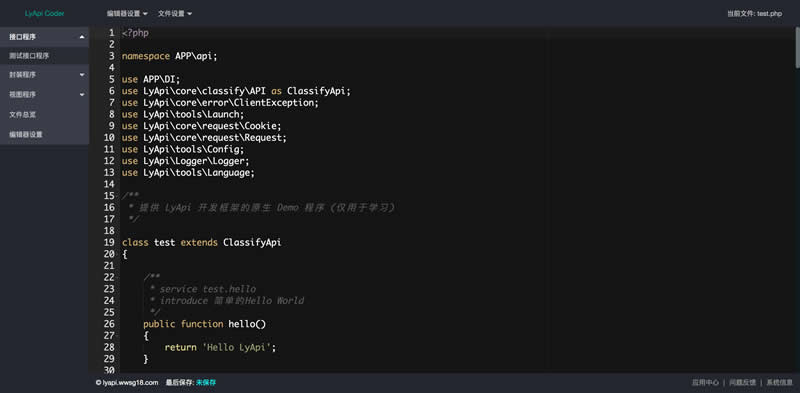Click the 当前文件: test.php label
The height and width of the screenshot is (393, 800).
pos(755,14)
